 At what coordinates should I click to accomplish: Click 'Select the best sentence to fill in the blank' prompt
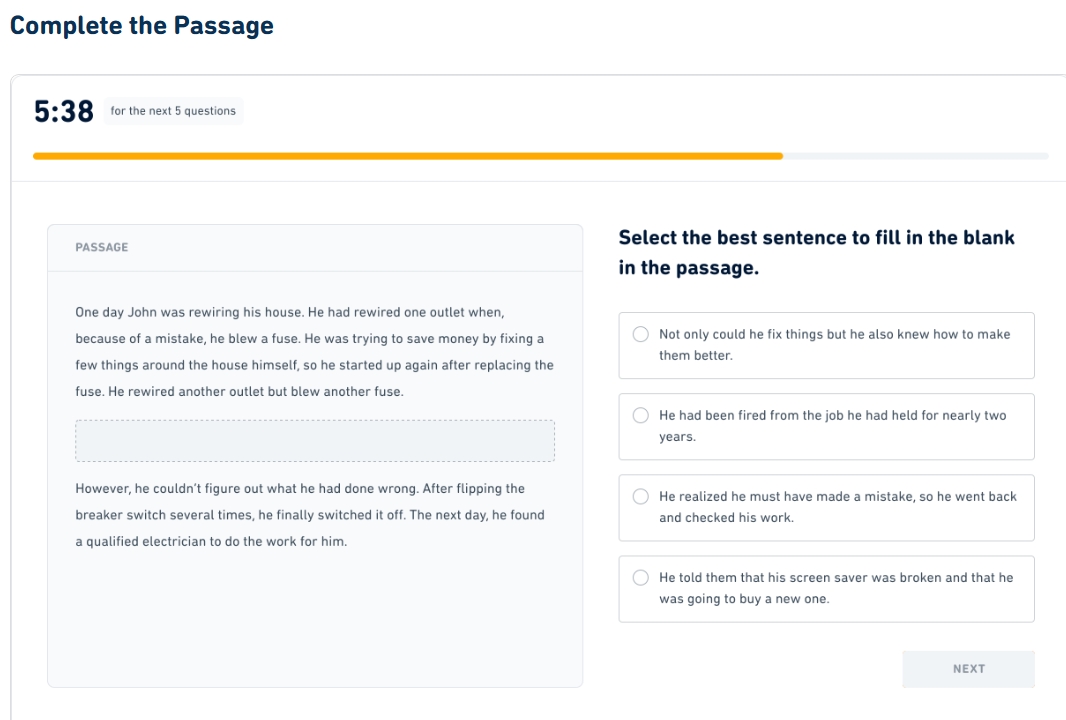pyautogui.click(x=816, y=252)
